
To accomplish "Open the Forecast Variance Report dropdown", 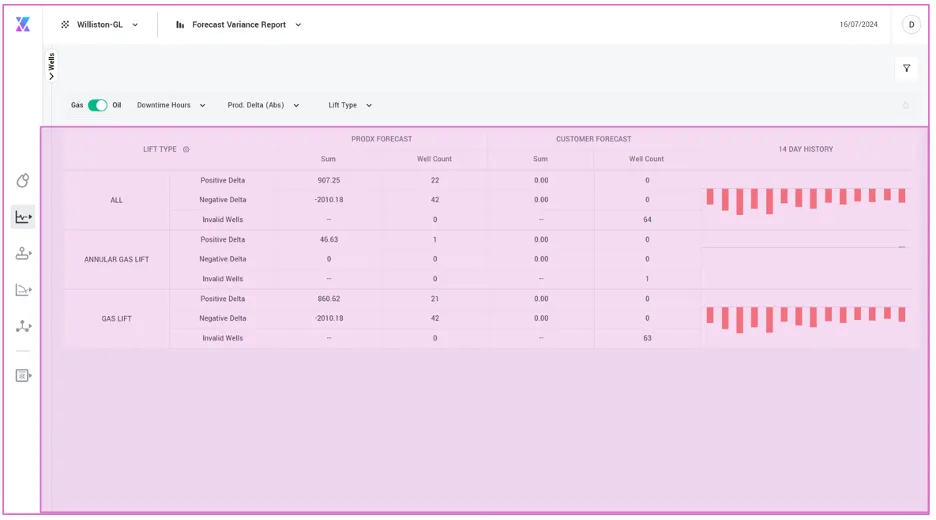I will click(x=239, y=24).
